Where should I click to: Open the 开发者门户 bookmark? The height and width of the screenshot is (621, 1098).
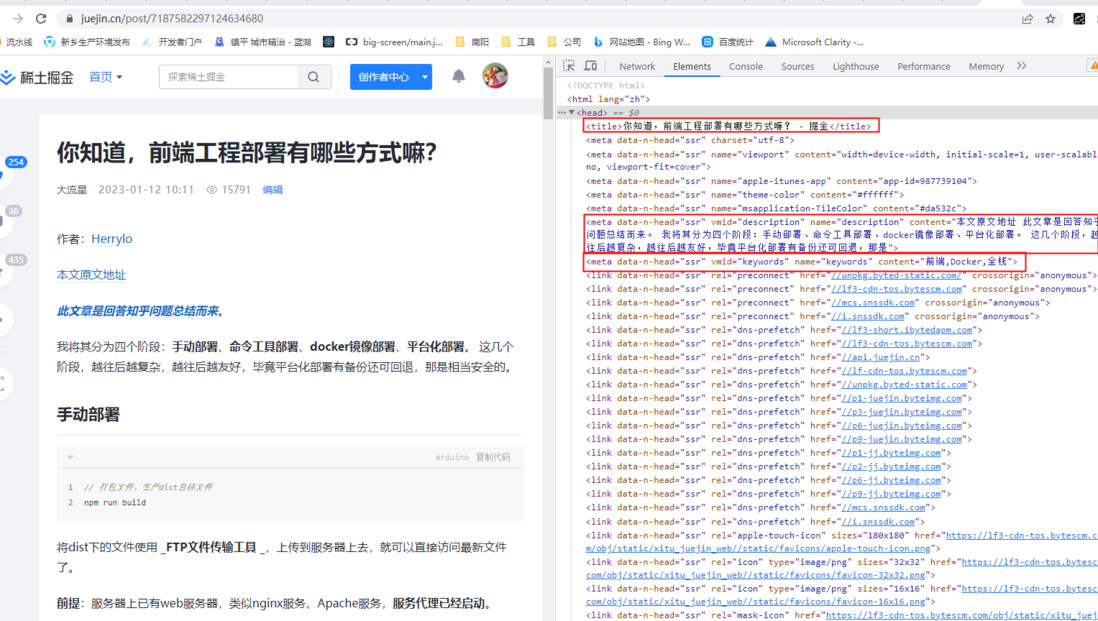[172, 42]
